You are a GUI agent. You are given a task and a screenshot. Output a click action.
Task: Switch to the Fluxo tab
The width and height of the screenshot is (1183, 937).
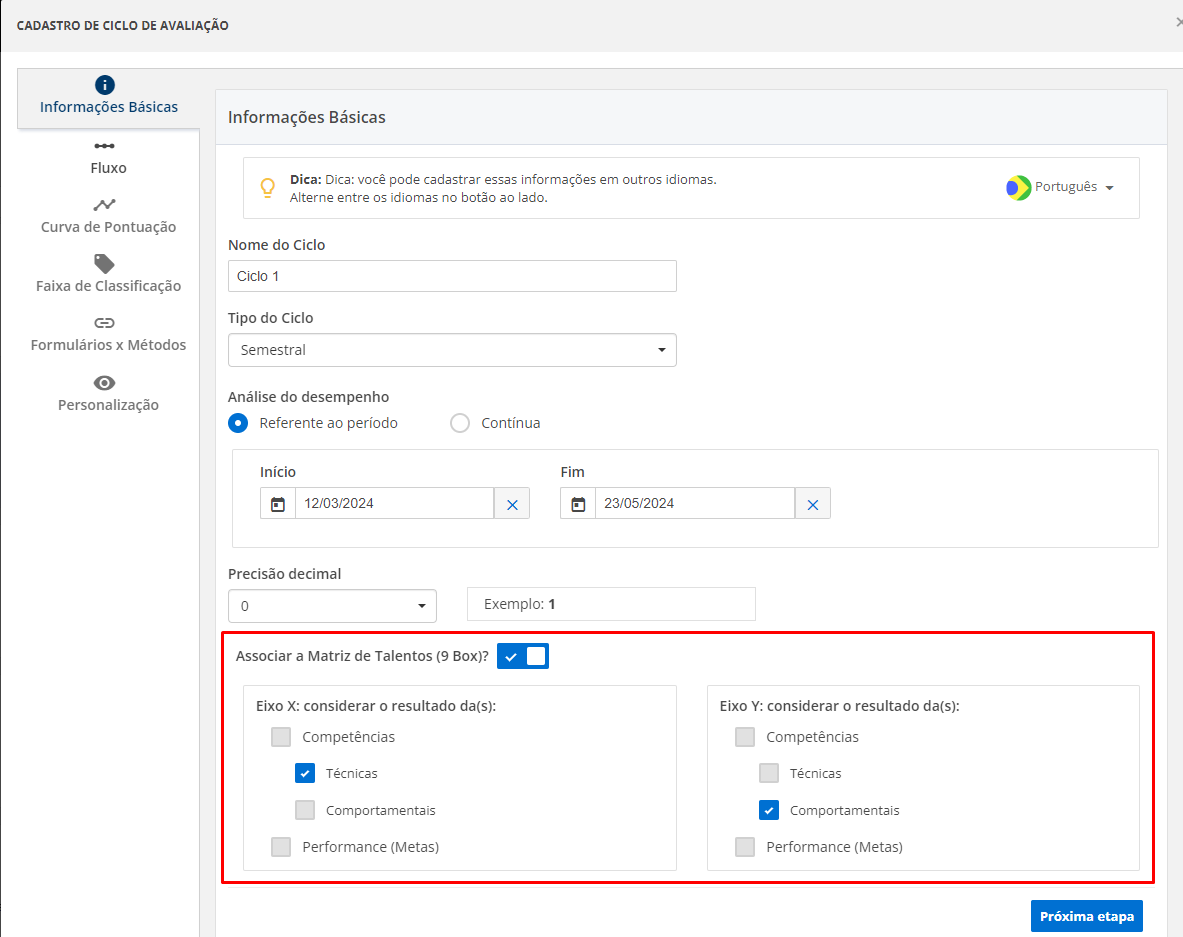pos(108,168)
